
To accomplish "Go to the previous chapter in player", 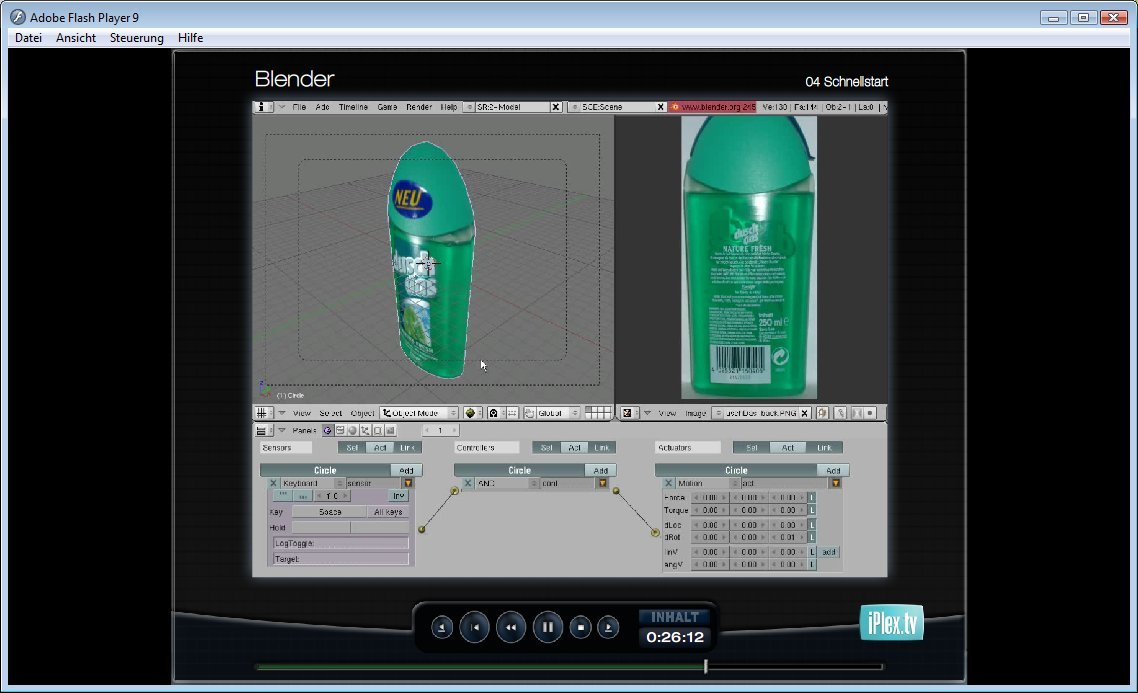I will tap(442, 627).
